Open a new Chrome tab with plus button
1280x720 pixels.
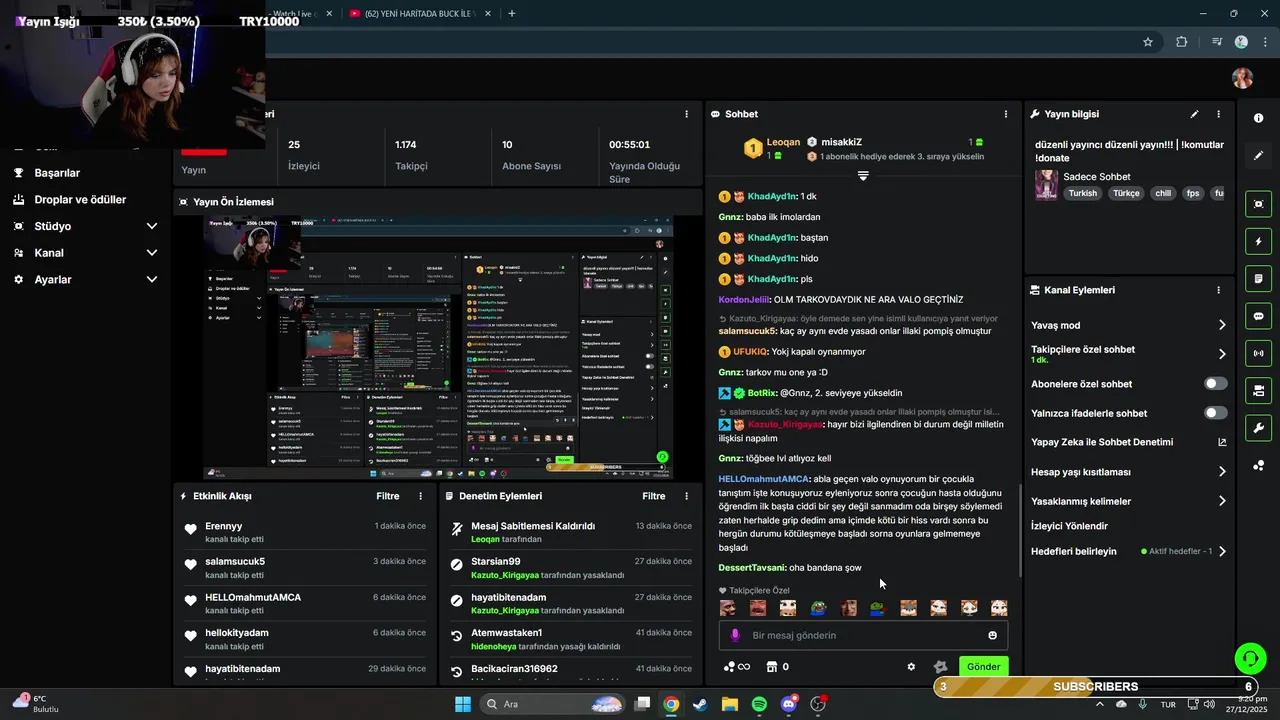point(512,13)
